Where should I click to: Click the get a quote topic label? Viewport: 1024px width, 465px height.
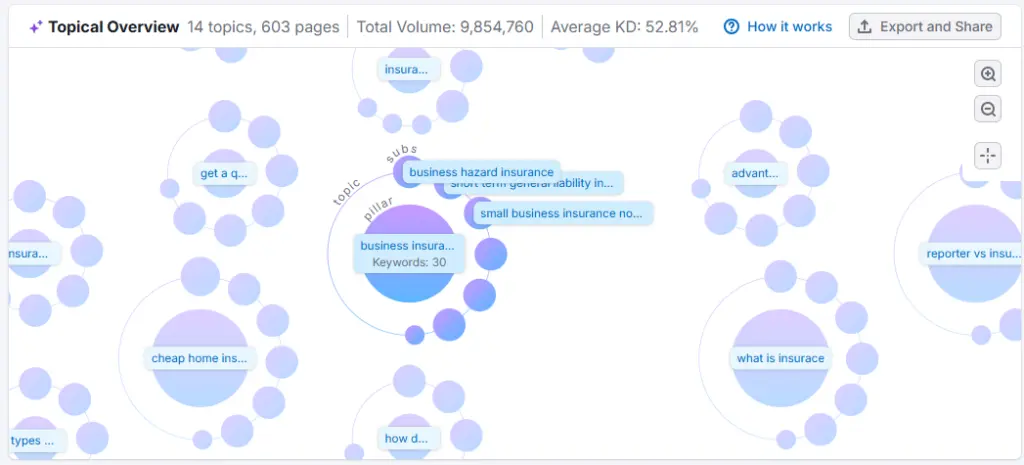pyautogui.click(x=224, y=173)
